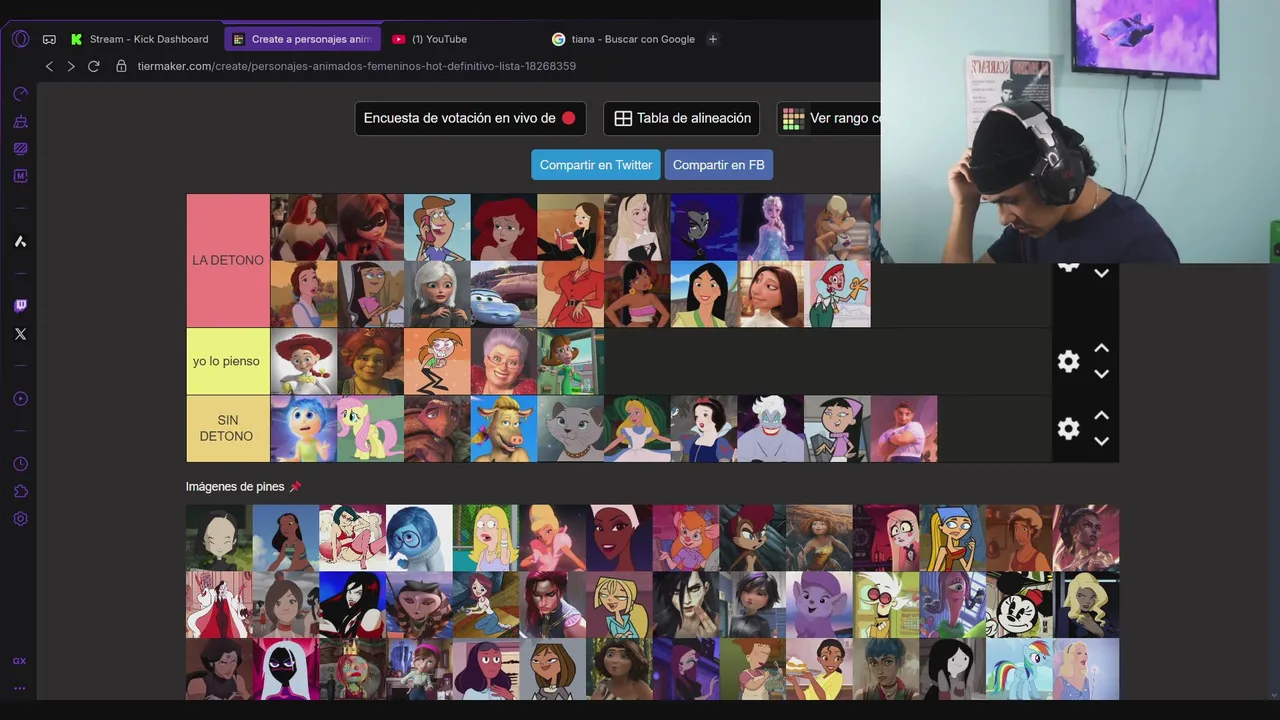
Task: Select Snow White image in SIN DETONO row
Action: point(704,428)
